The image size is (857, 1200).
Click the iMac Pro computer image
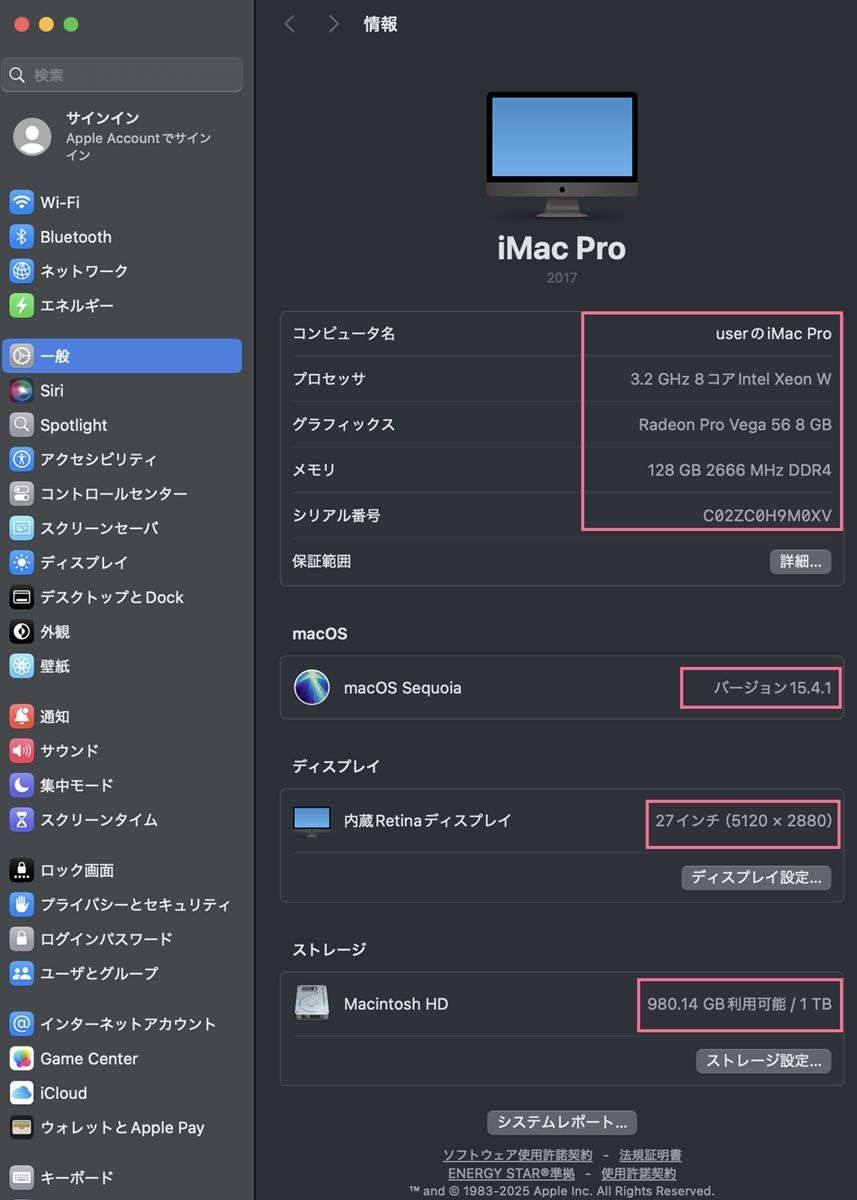coord(562,155)
